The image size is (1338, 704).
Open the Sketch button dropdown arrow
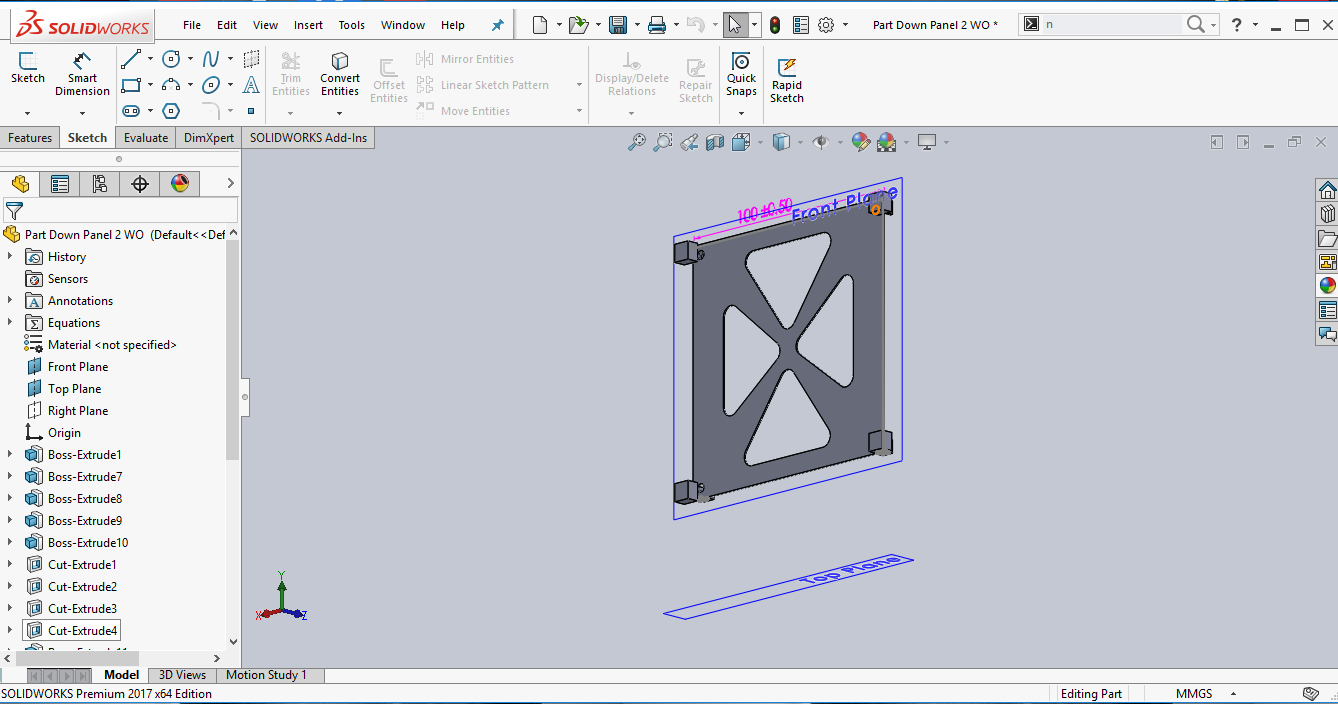(x=27, y=113)
